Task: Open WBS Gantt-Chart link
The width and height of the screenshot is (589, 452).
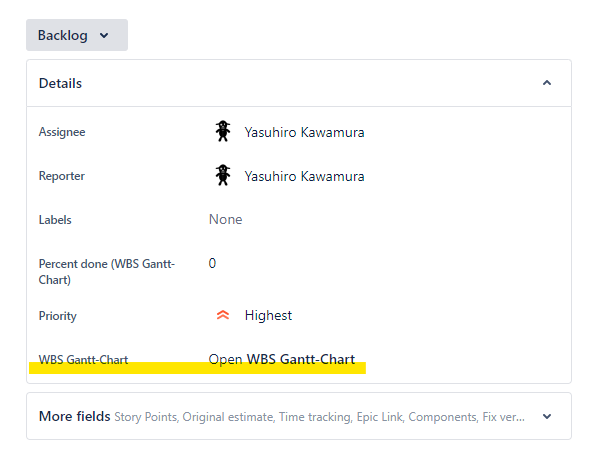Action: [x=281, y=359]
